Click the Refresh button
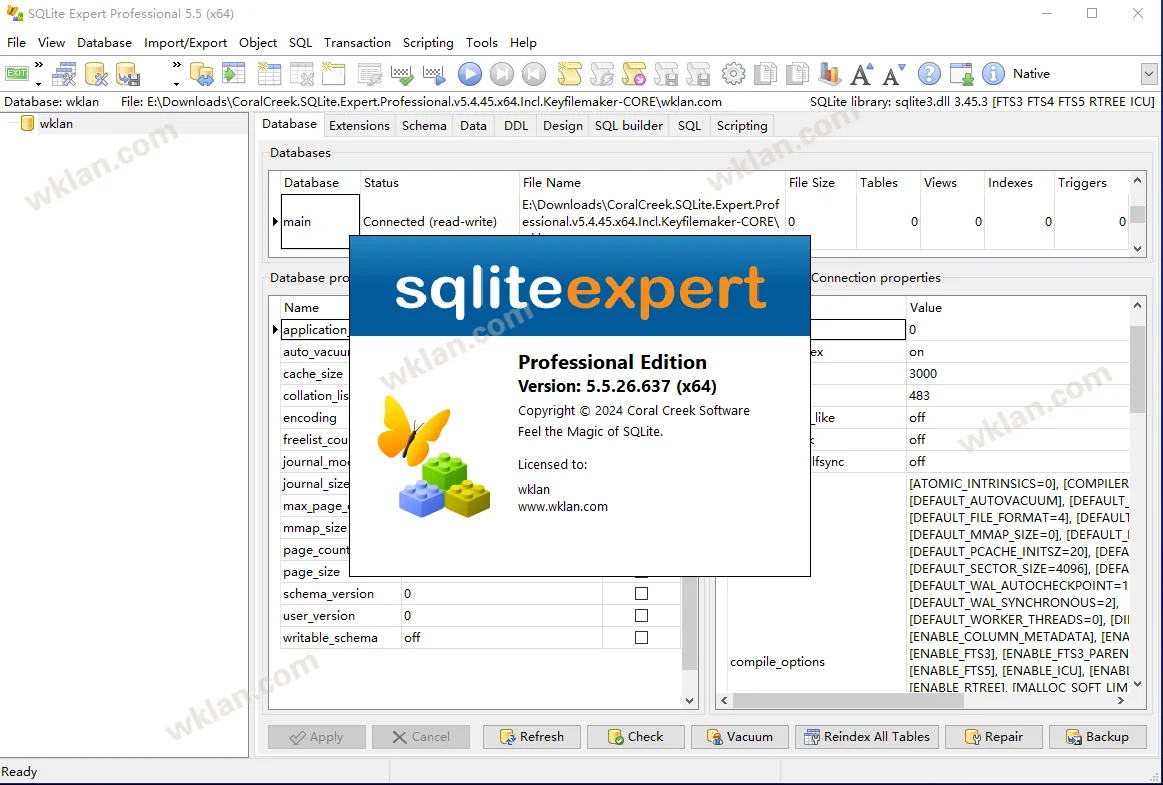Screen dimensions: 1163x785 pyautogui.click(x=532, y=737)
